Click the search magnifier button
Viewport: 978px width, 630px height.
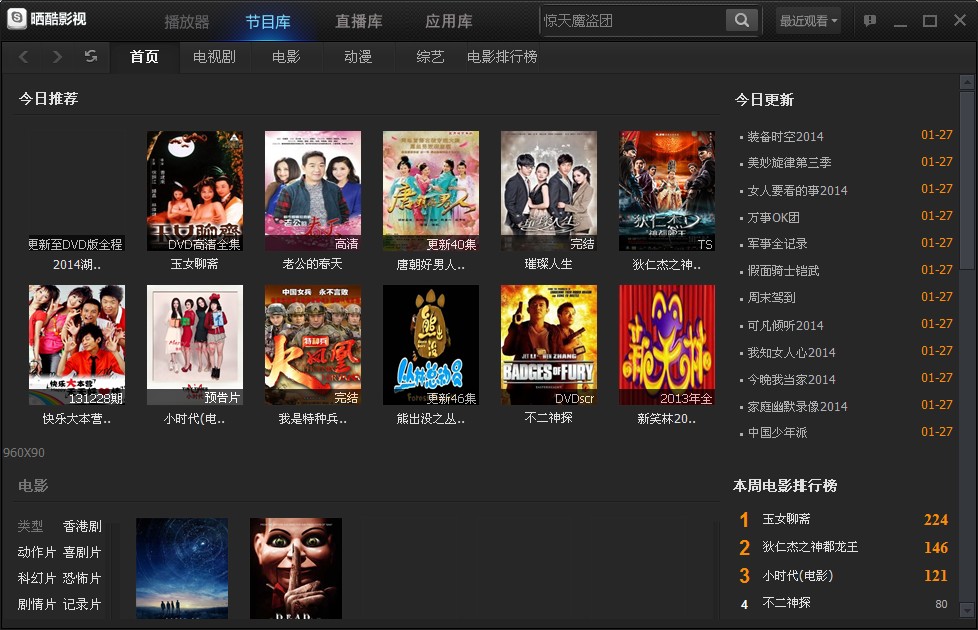point(742,20)
